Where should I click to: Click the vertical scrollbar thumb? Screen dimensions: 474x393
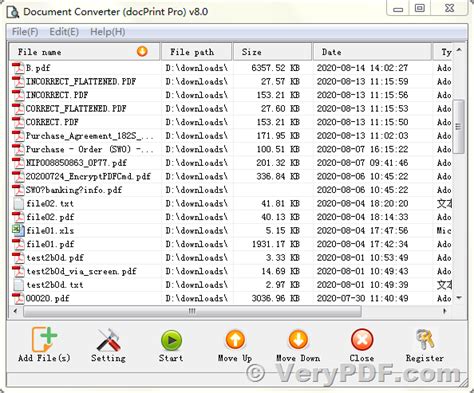tap(459, 126)
